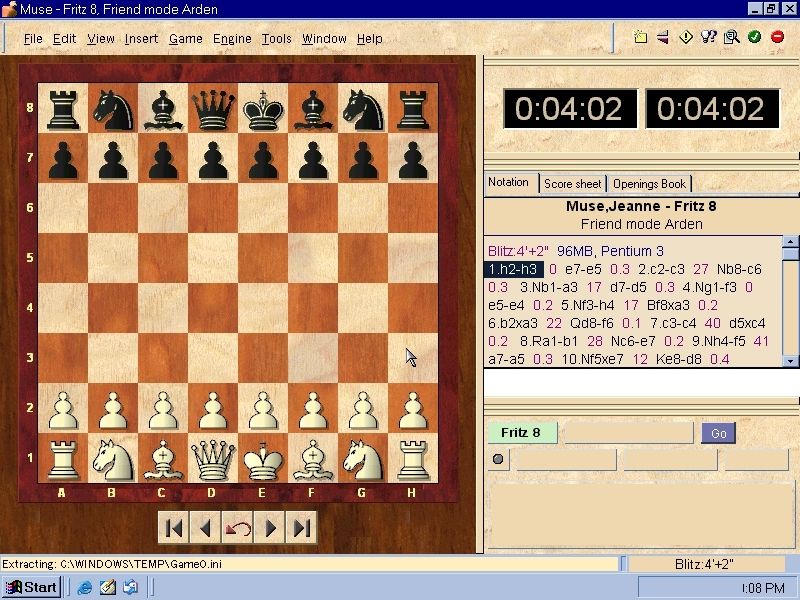Click the red take back move arrow
The width and height of the screenshot is (800, 600).
[237, 528]
